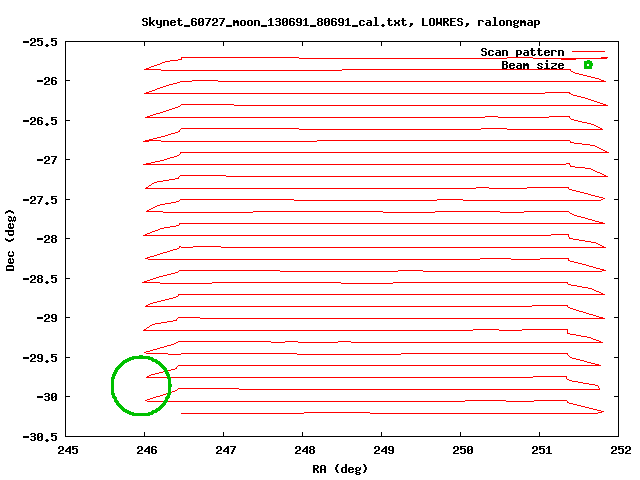This screenshot has width=640, height=480.
Task: Click the 251 tick label on RA axis
Action: click(541, 450)
